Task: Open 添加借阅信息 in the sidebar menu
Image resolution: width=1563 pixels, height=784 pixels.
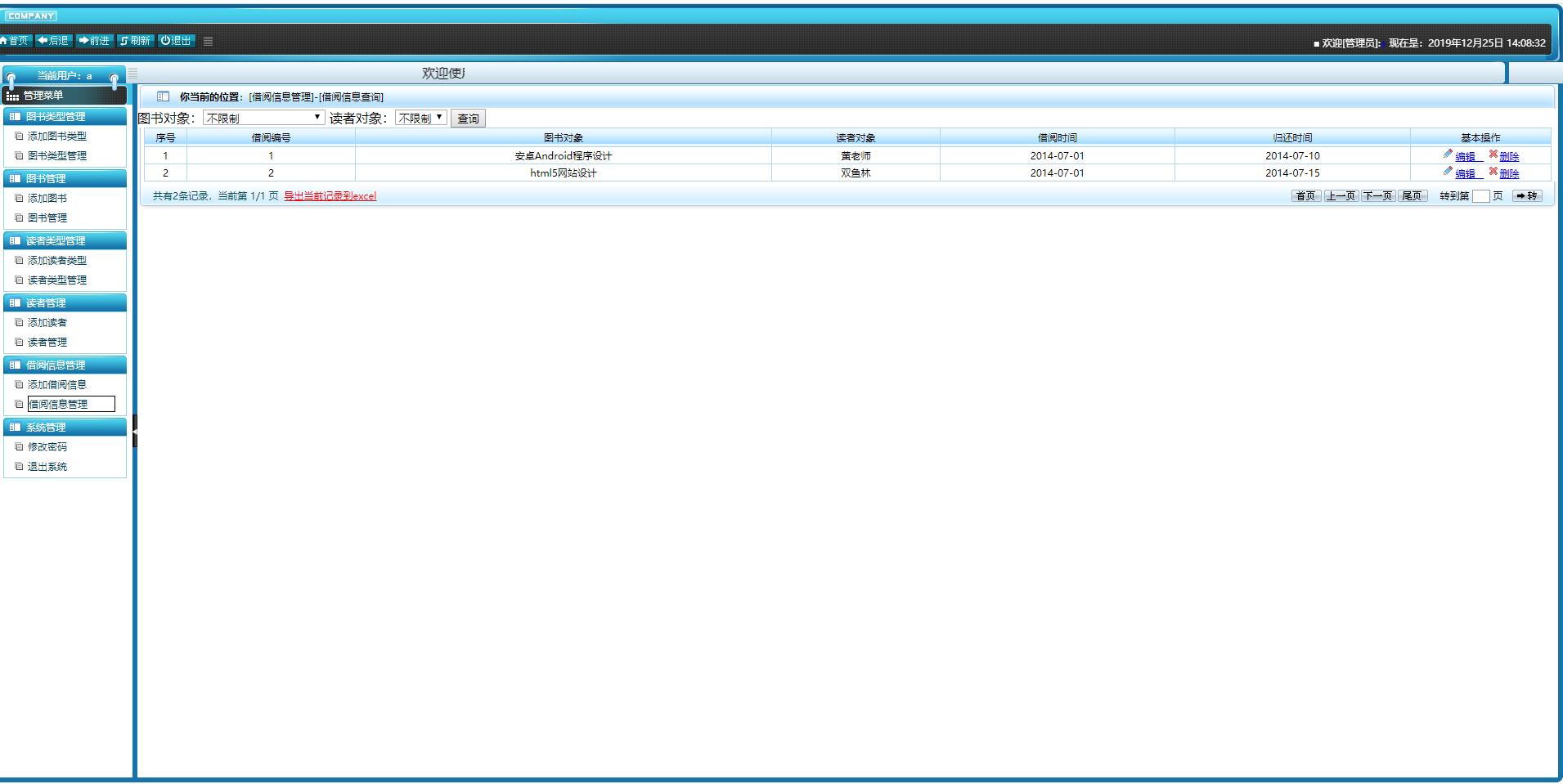Action: coord(57,385)
